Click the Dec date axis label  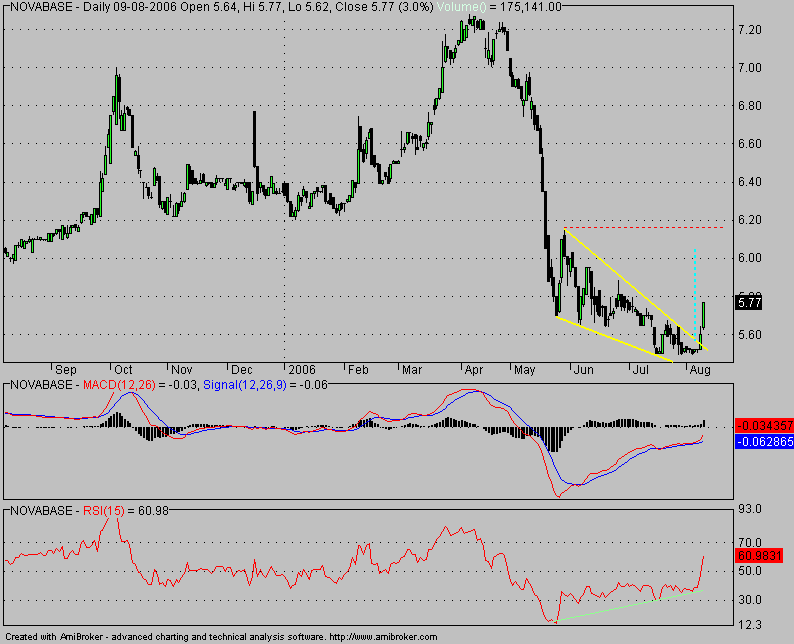(x=242, y=370)
